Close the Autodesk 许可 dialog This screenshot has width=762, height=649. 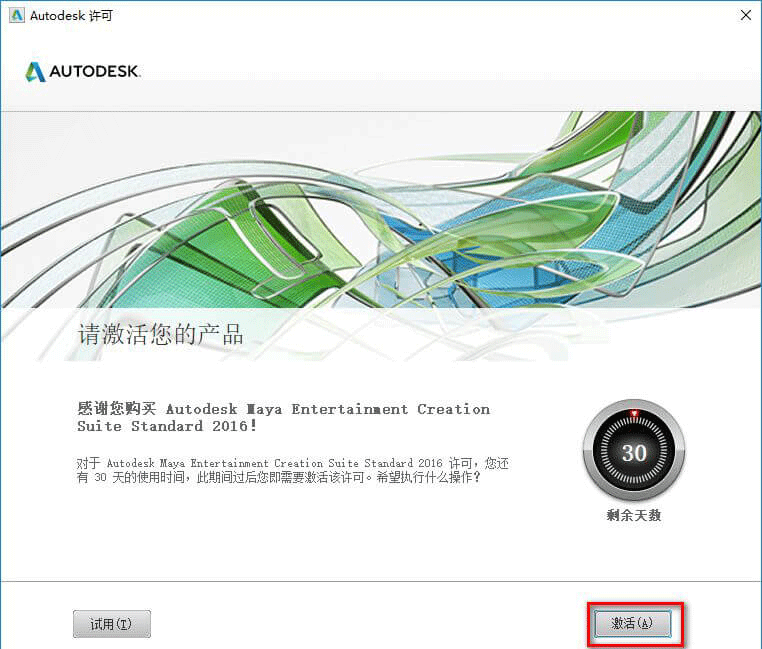click(x=745, y=15)
